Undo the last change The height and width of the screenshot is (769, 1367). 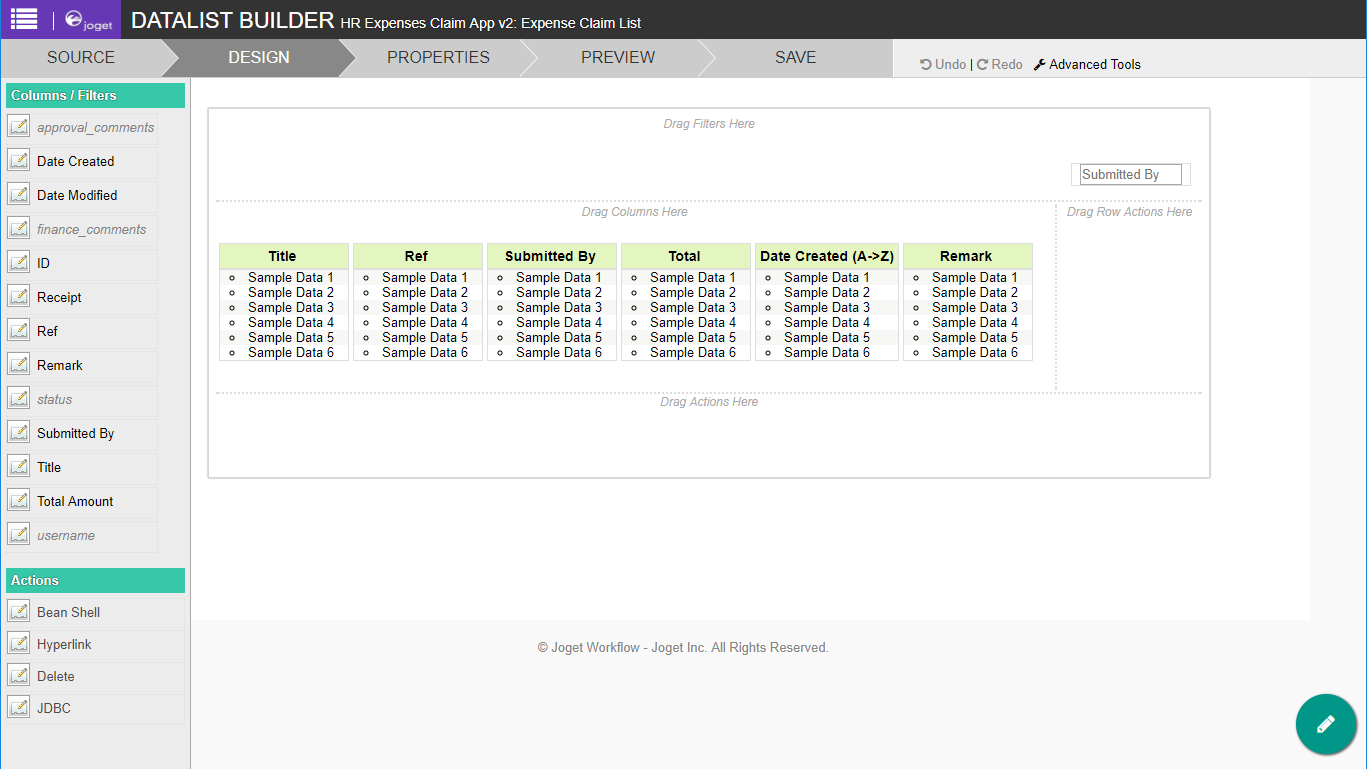[x=943, y=64]
